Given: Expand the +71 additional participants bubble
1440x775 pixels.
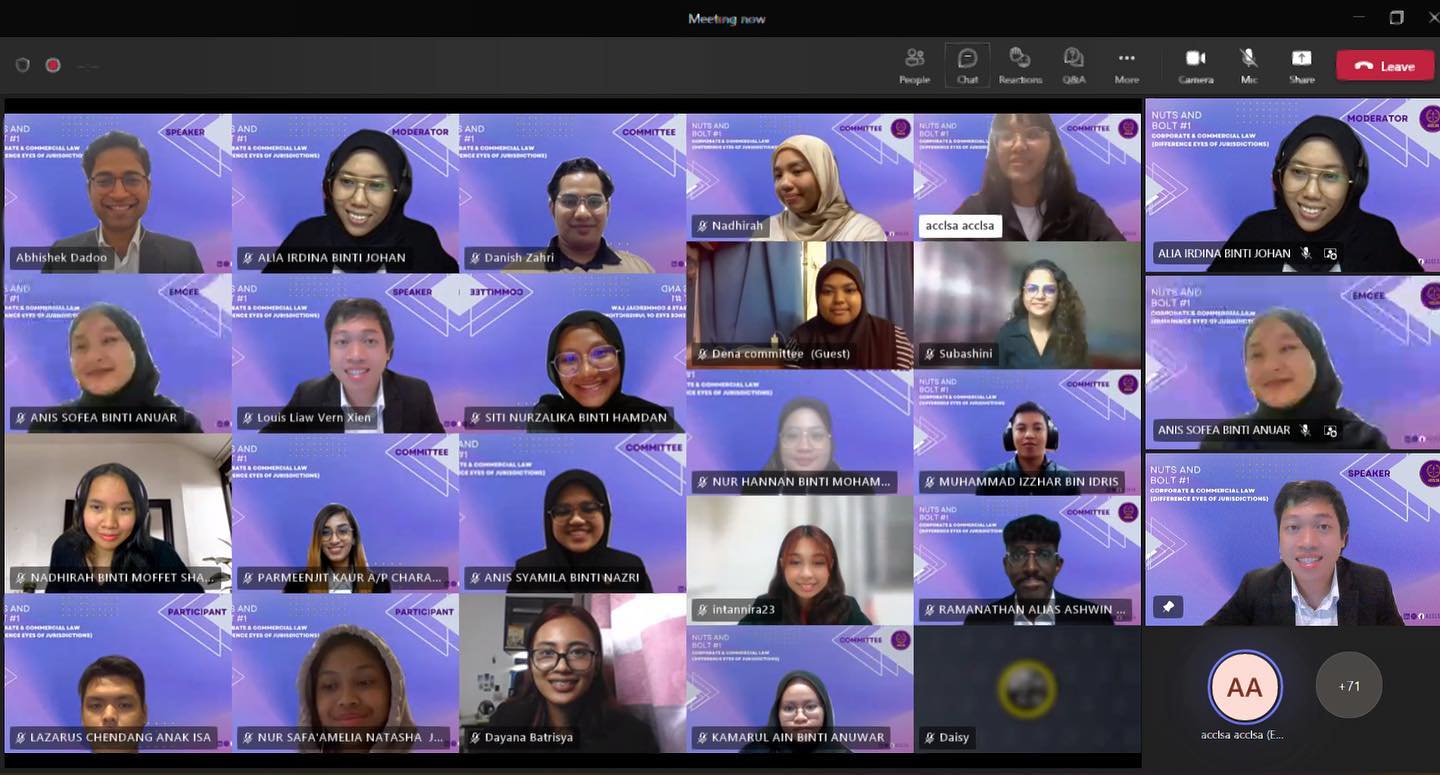Looking at the screenshot, I should pyautogui.click(x=1349, y=686).
